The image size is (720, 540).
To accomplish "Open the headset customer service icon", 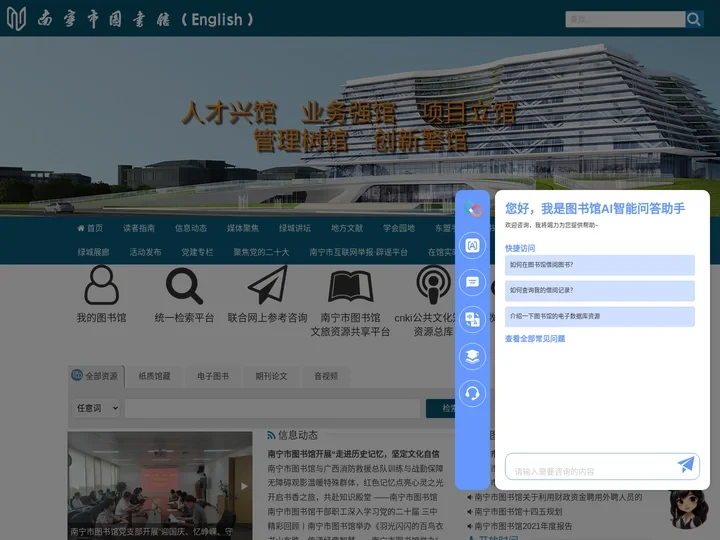I will [x=472, y=393].
